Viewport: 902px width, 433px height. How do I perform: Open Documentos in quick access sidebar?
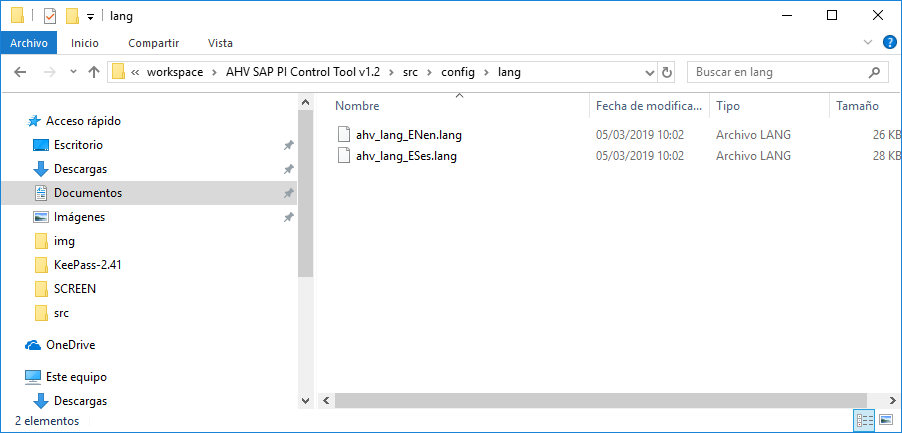(88, 193)
